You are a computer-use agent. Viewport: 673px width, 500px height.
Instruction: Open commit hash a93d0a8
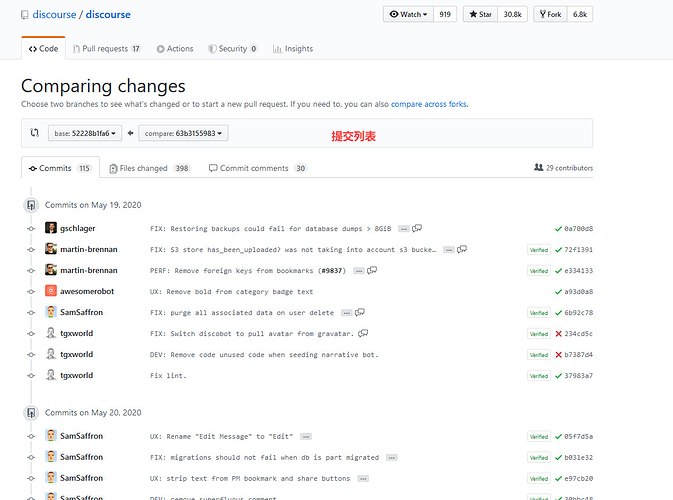pyautogui.click(x=579, y=291)
